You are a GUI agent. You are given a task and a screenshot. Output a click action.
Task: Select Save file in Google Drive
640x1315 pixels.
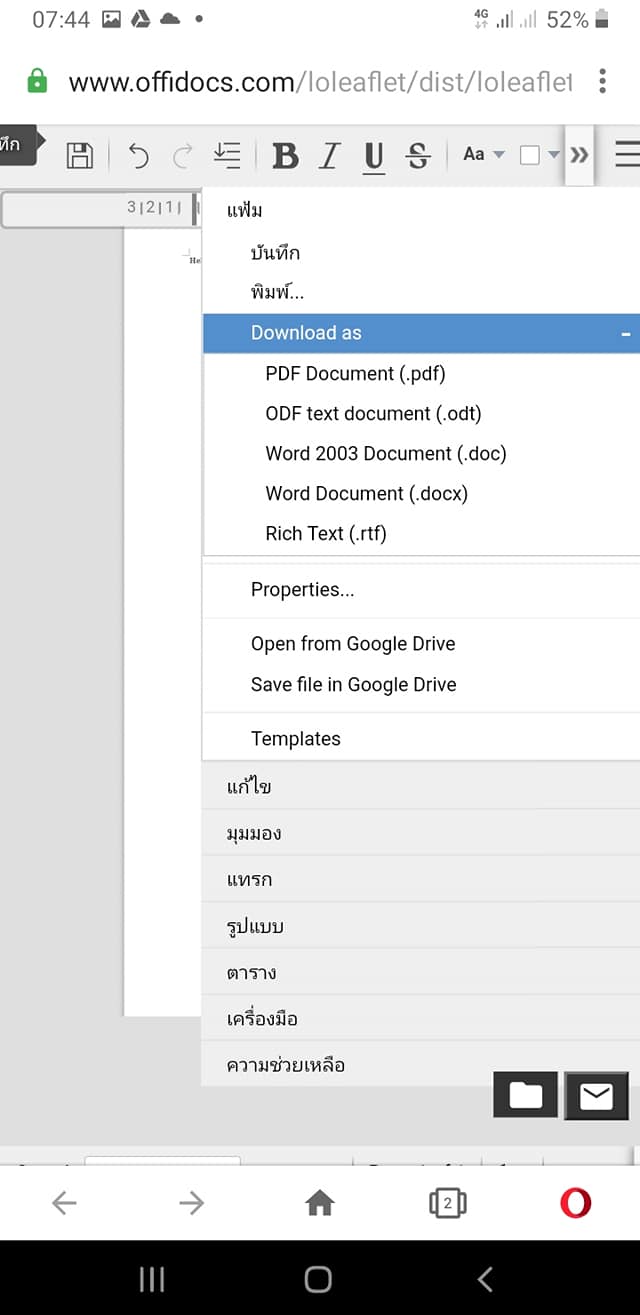(353, 685)
